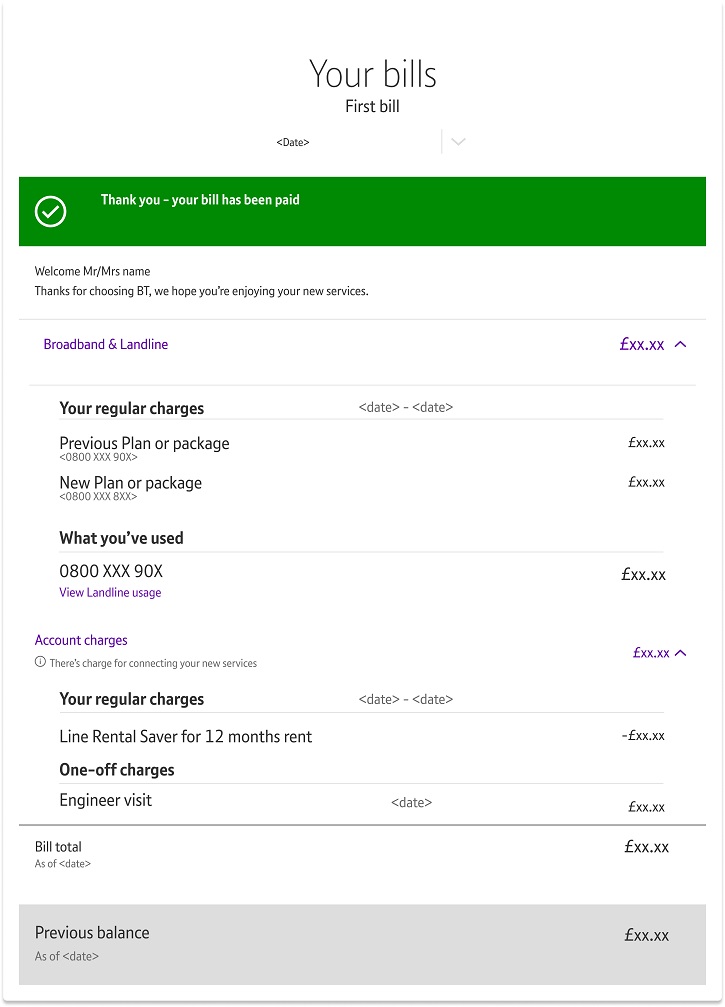Viewport: 725px width, 1007px height.
Task: Select the Broadband & Landline heading
Action: coord(106,344)
